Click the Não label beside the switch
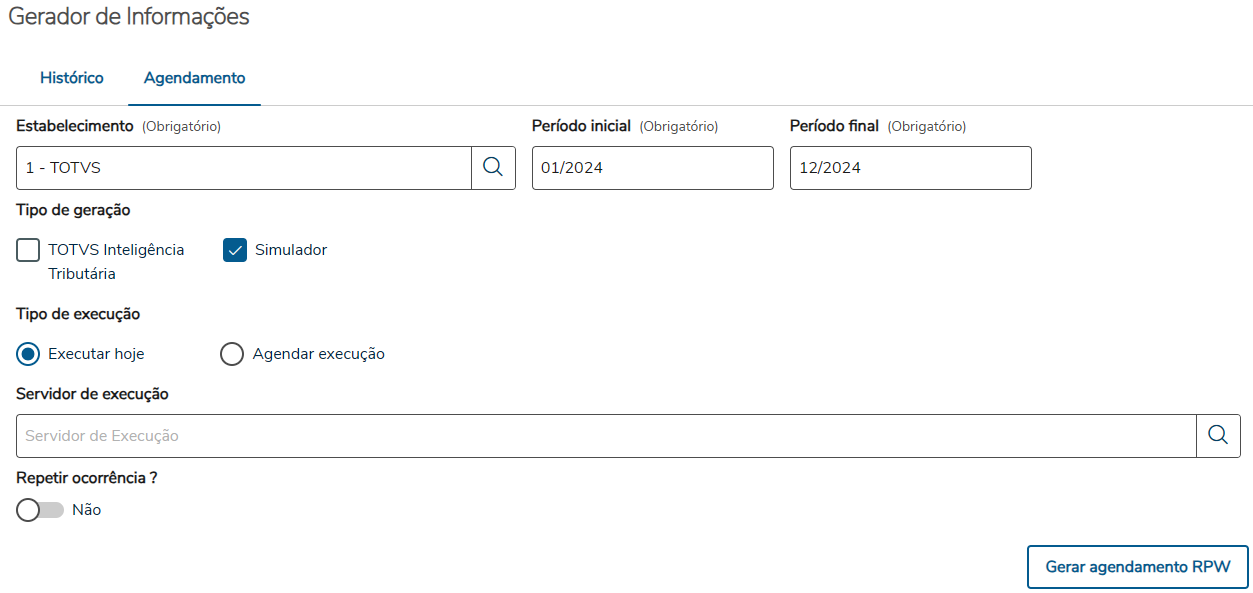The height and width of the screenshot is (593, 1253). [x=87, y=510]
